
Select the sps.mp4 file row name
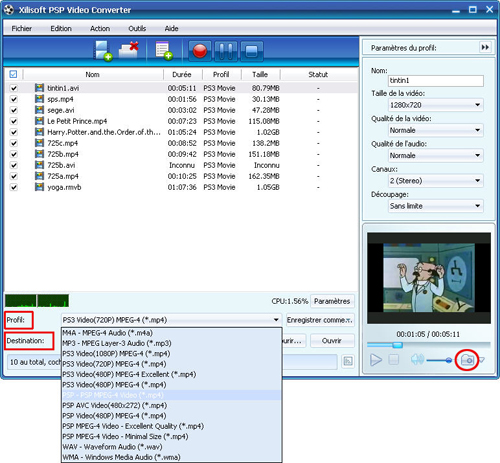tap(60, 99)
